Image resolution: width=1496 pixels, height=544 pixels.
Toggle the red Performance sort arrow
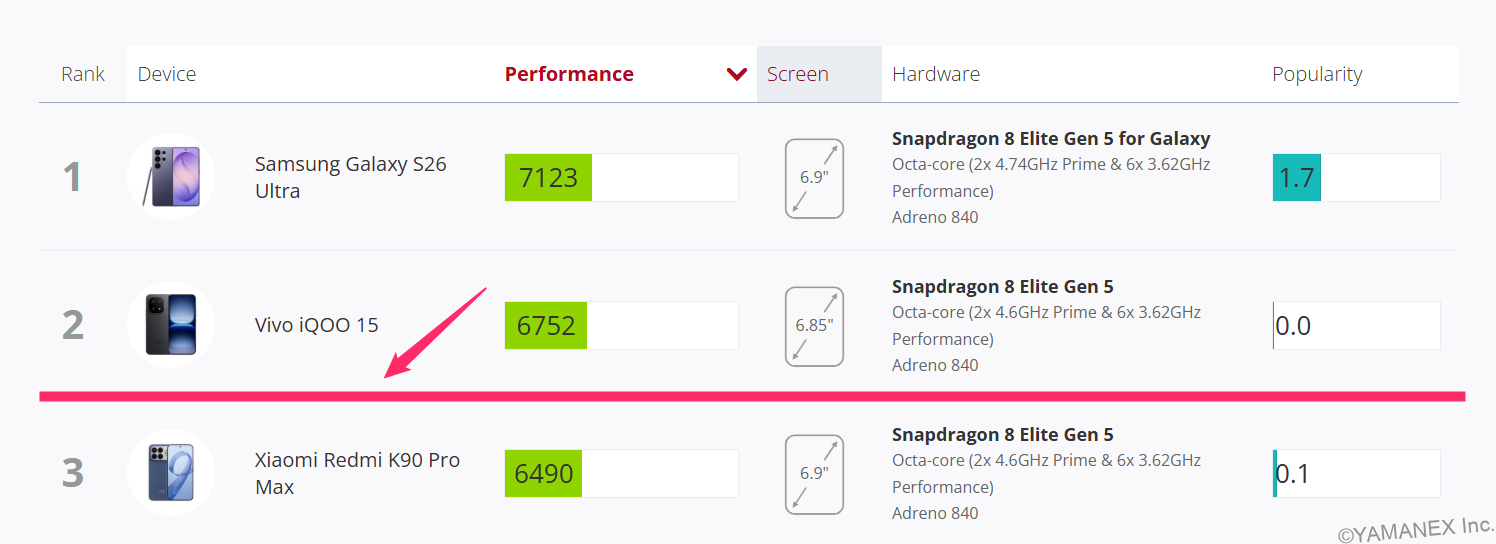tap(737, 74)
